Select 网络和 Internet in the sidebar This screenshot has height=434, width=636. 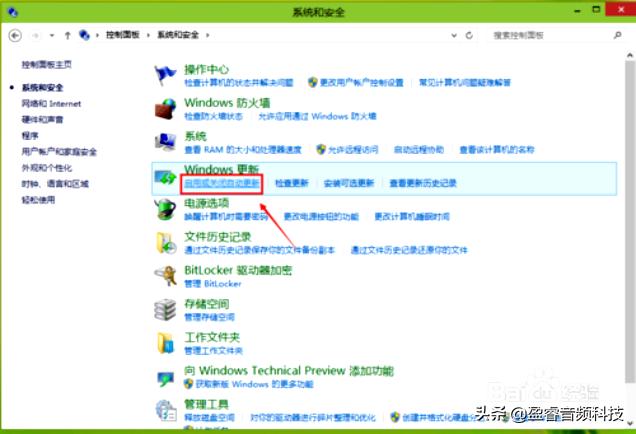click(x=51, y=104)
